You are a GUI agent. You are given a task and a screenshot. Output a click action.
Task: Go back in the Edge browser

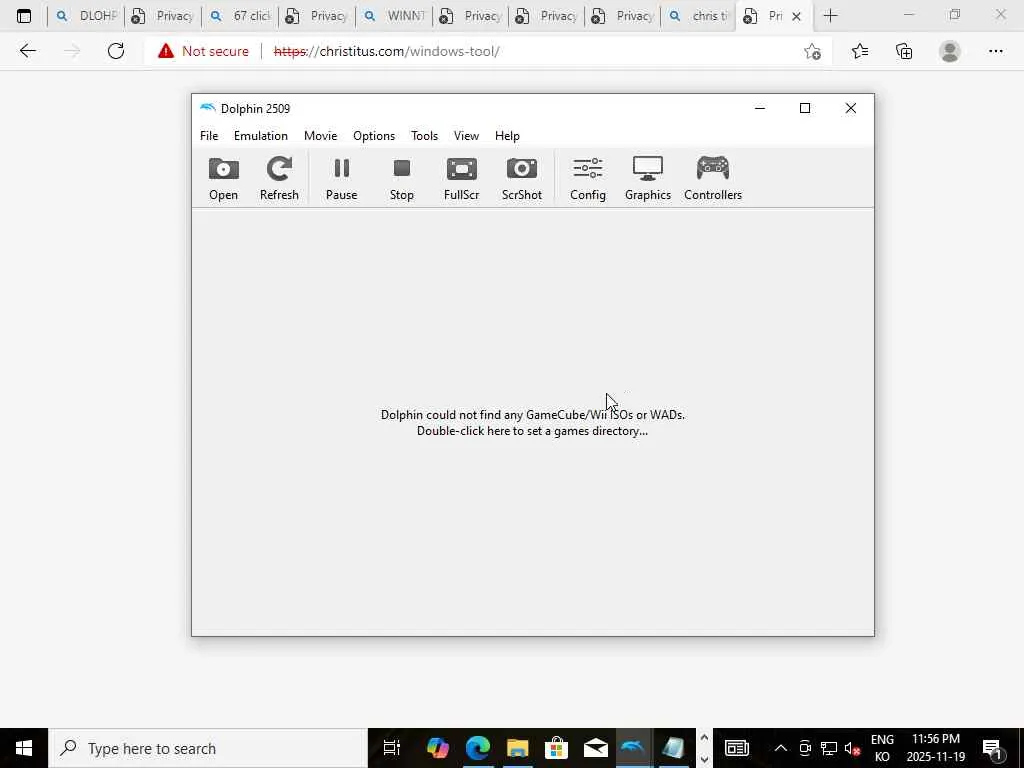pyautogui.click(x=27, y=51)
